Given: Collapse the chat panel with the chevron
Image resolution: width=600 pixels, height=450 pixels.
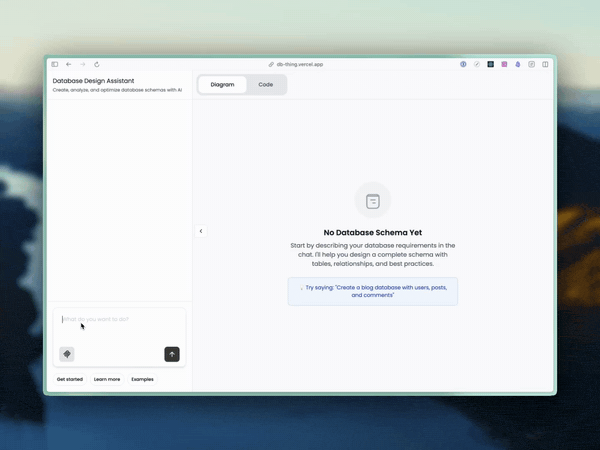Looking at the screenshot, I should (x=201, y=231).
